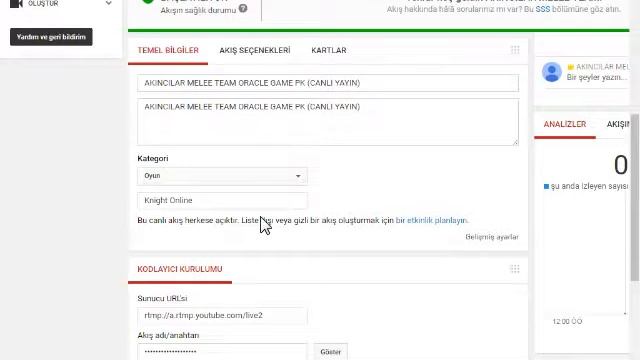Open Gelişmiş ayarlar link
The height and width of the screenshot is (360, 640).
coord(492,237)
